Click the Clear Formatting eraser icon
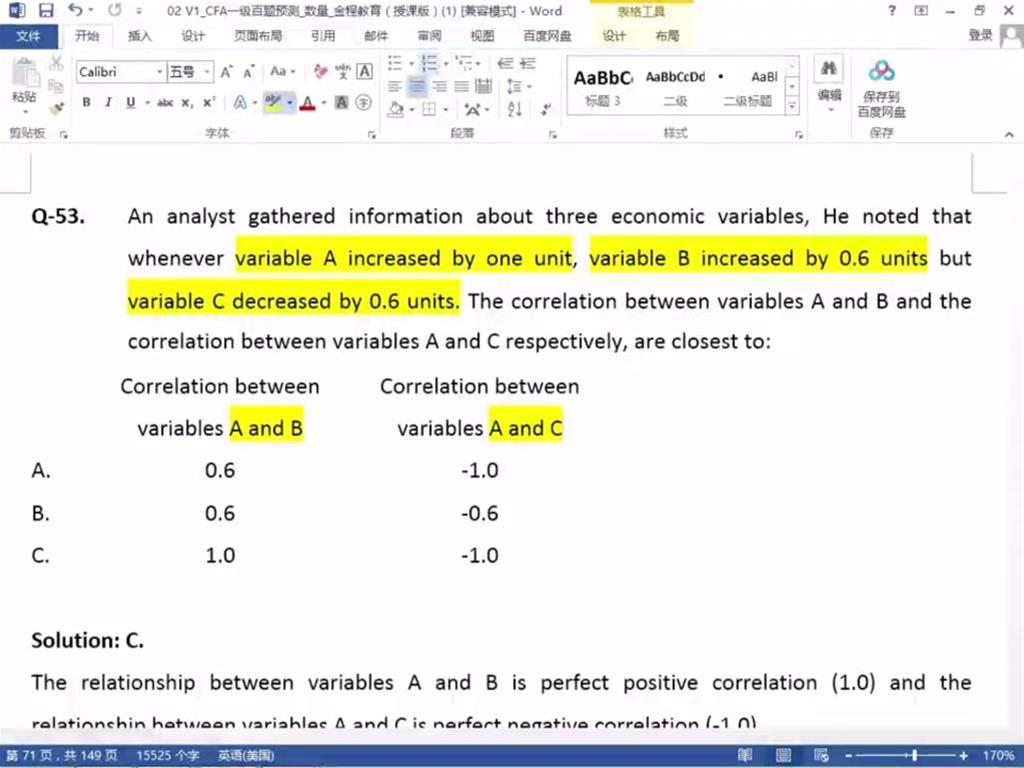 [x=321, y=72]
